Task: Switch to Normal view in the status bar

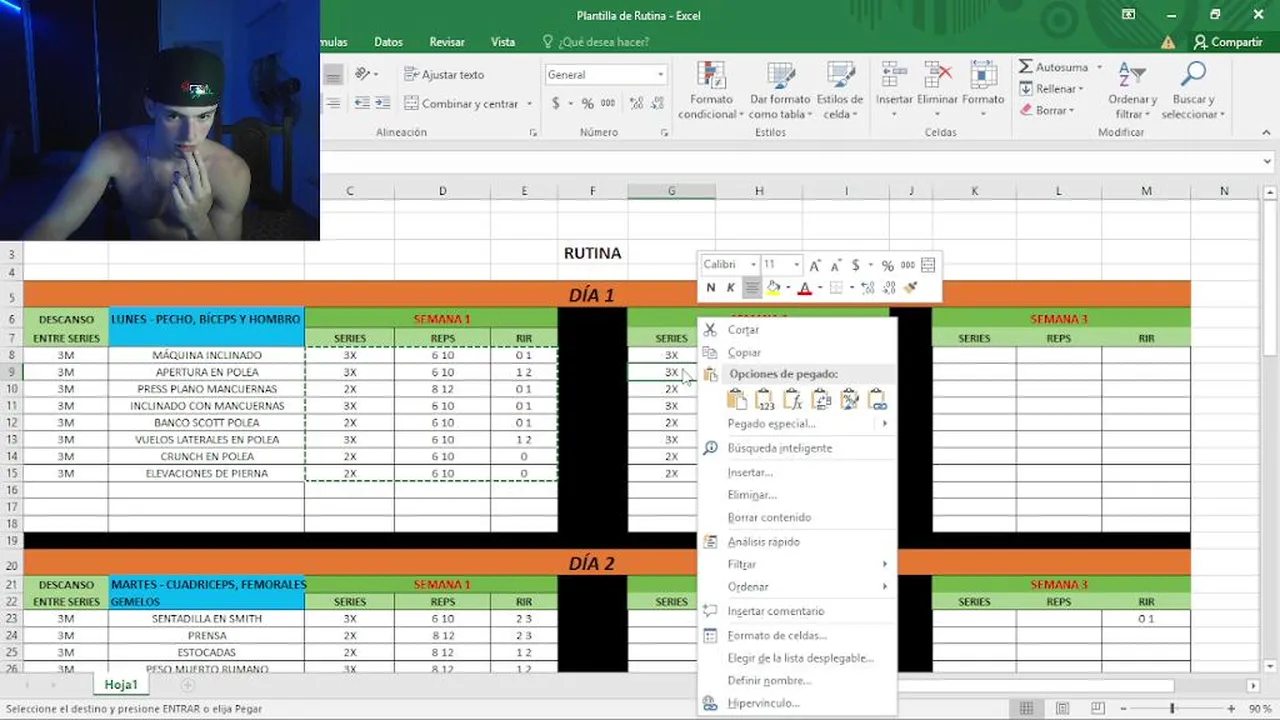Action: [x=1027, y=708]
